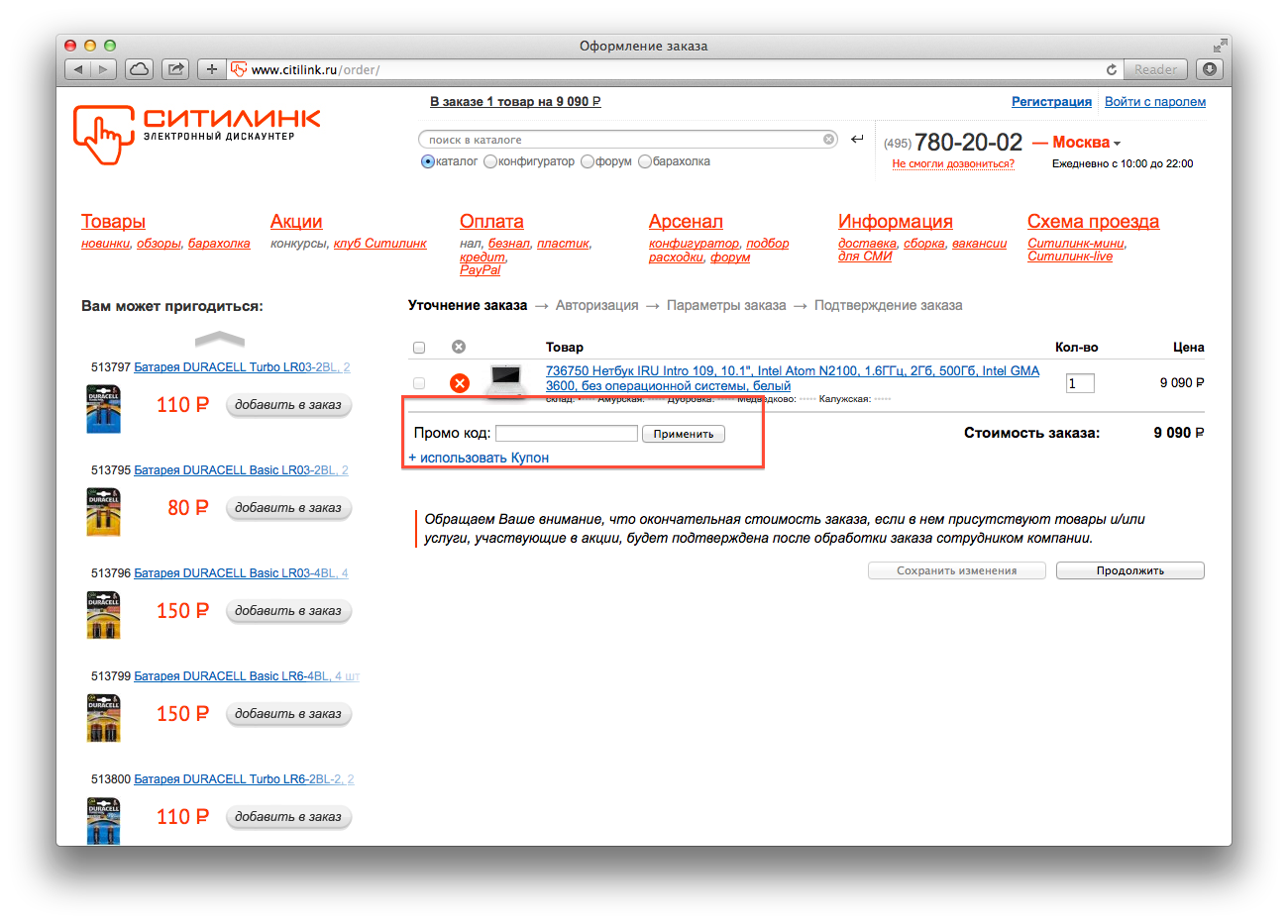The height and width of the screenshot is (924, 1288).
Task: Clear the catalog search field
Action: [x=829, y=140]
